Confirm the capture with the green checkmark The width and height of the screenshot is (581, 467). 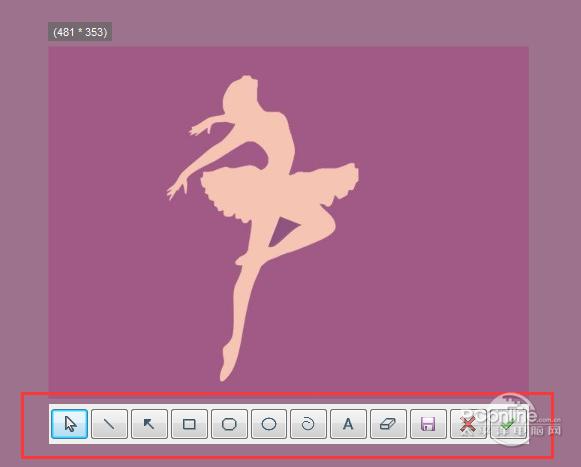[x=508, y=424]
